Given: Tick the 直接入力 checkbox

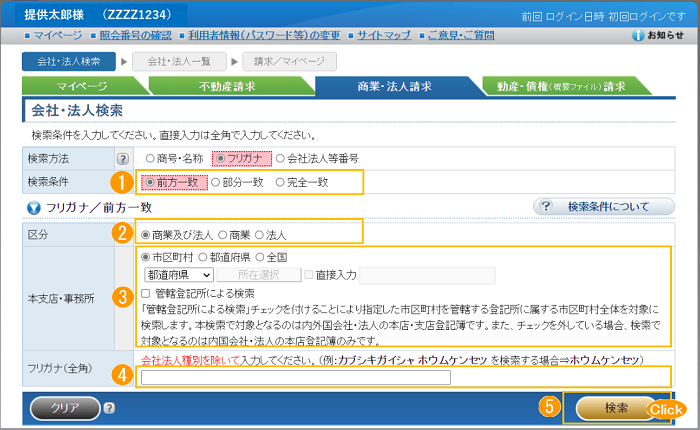Looking at the screenshot, I should pos(308,275).
